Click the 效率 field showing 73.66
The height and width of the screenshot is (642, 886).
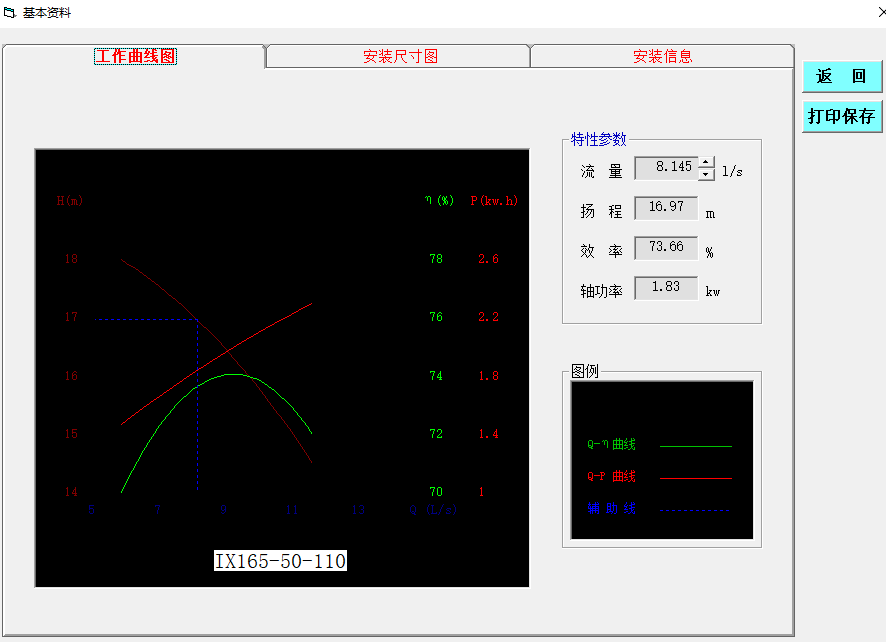[x=666, y=248]
